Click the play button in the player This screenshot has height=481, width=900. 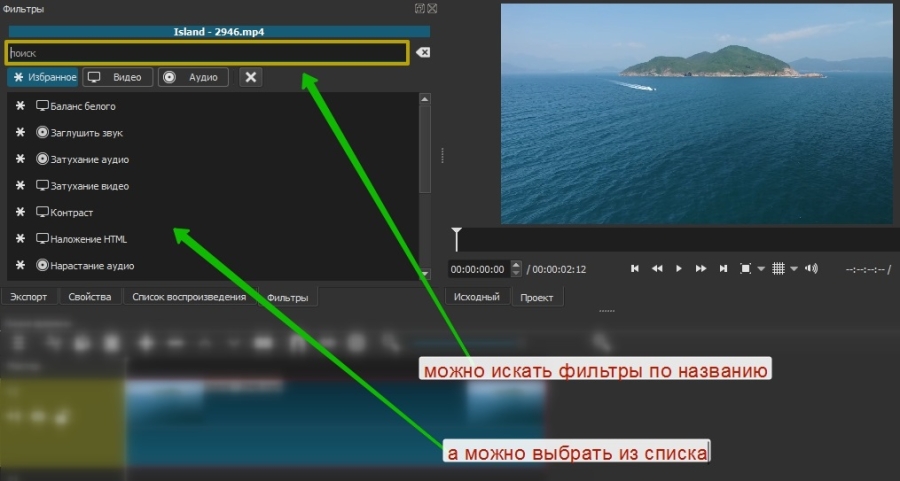click(x=679, y=268)
